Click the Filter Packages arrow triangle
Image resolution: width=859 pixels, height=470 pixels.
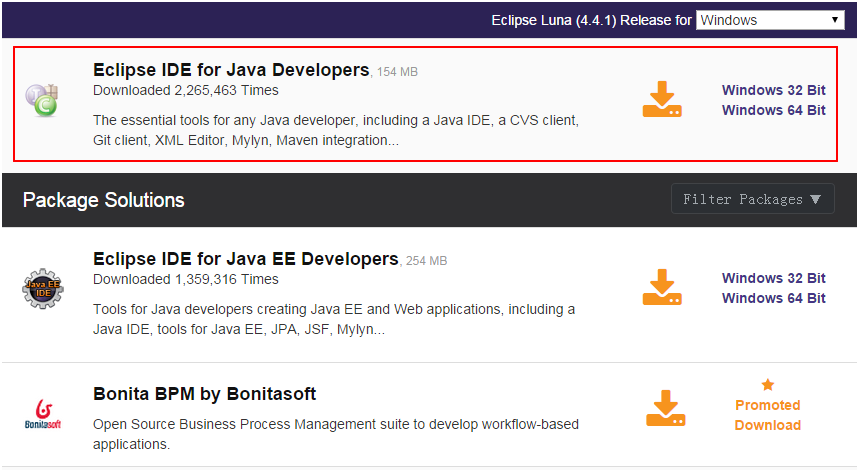tap(816, 199)
